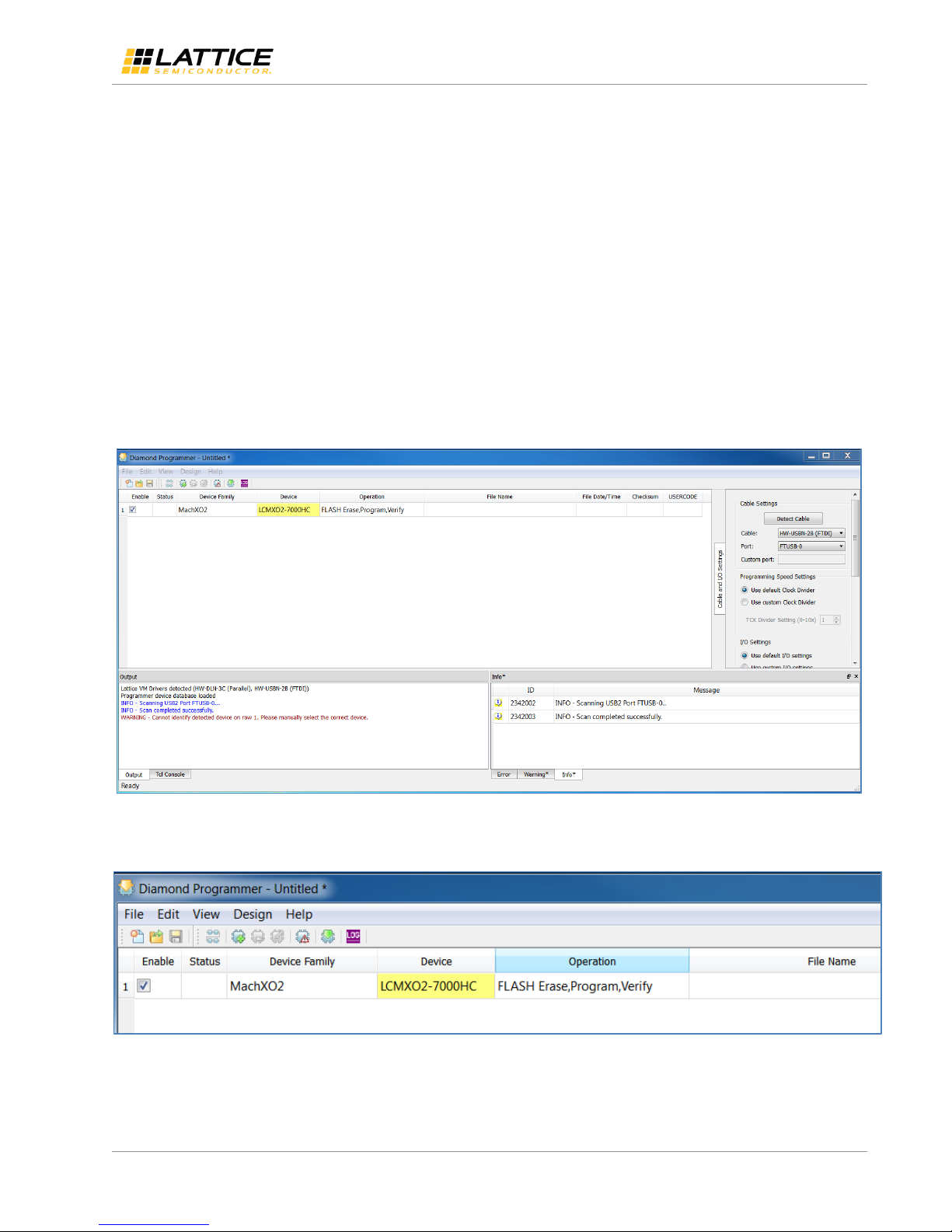Click the Scan devices icon in the enlarged toolbar
Screen dimensions: 952x1232
(213, 937)
